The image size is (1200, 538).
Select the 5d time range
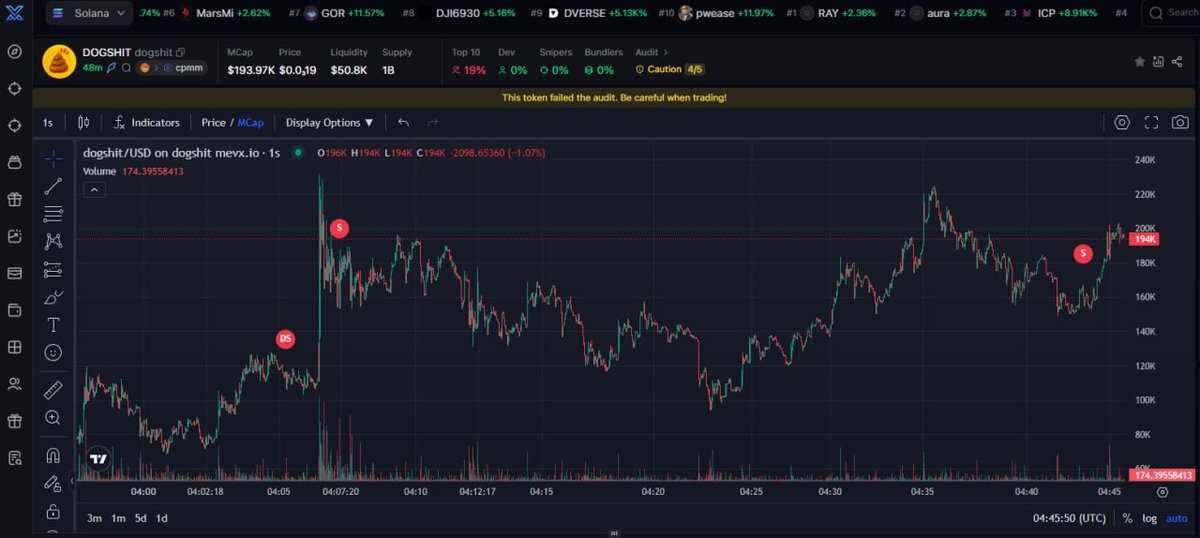pos(141,518)
